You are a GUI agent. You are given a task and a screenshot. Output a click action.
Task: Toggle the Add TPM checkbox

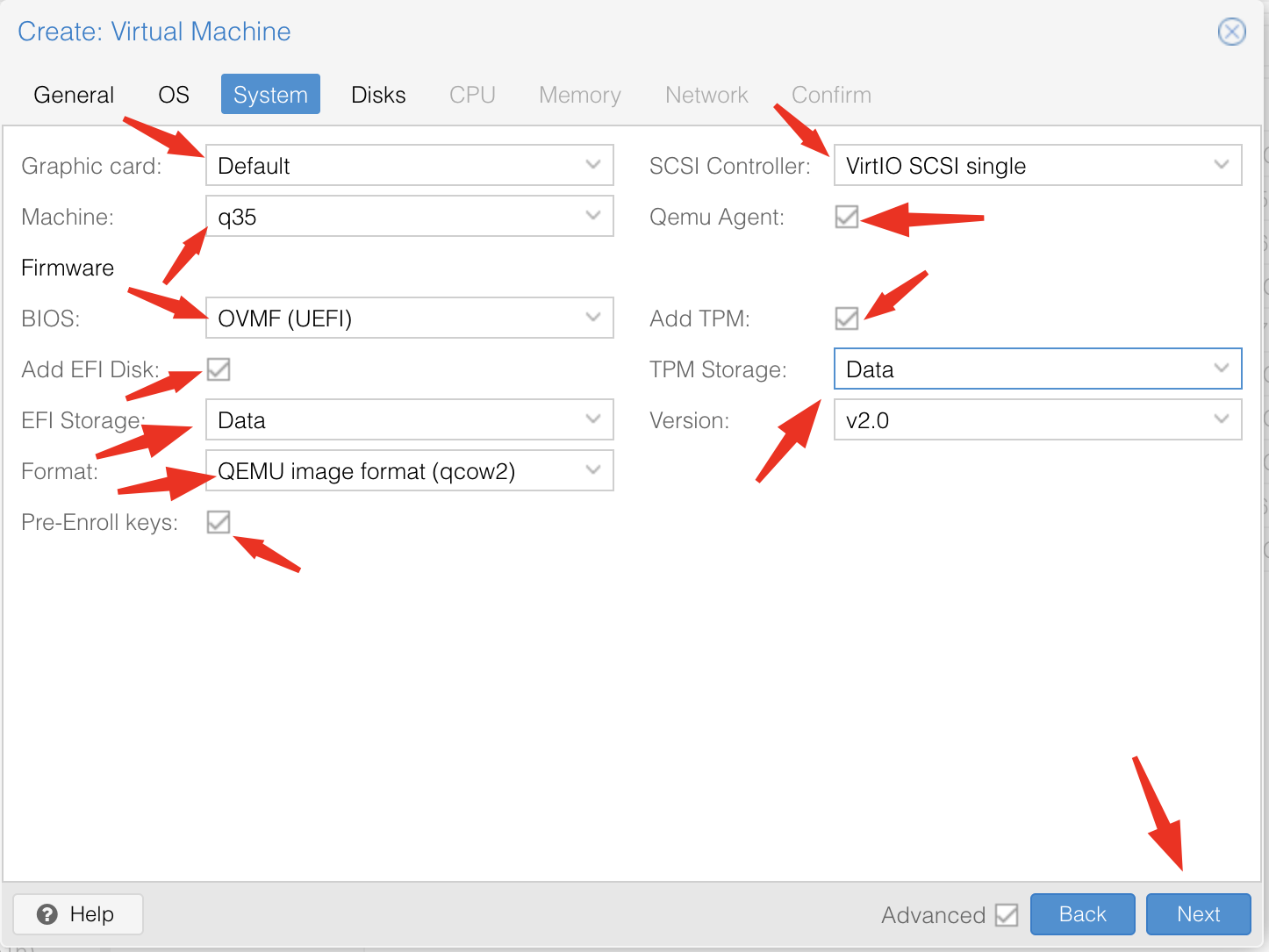click(846, 319)
